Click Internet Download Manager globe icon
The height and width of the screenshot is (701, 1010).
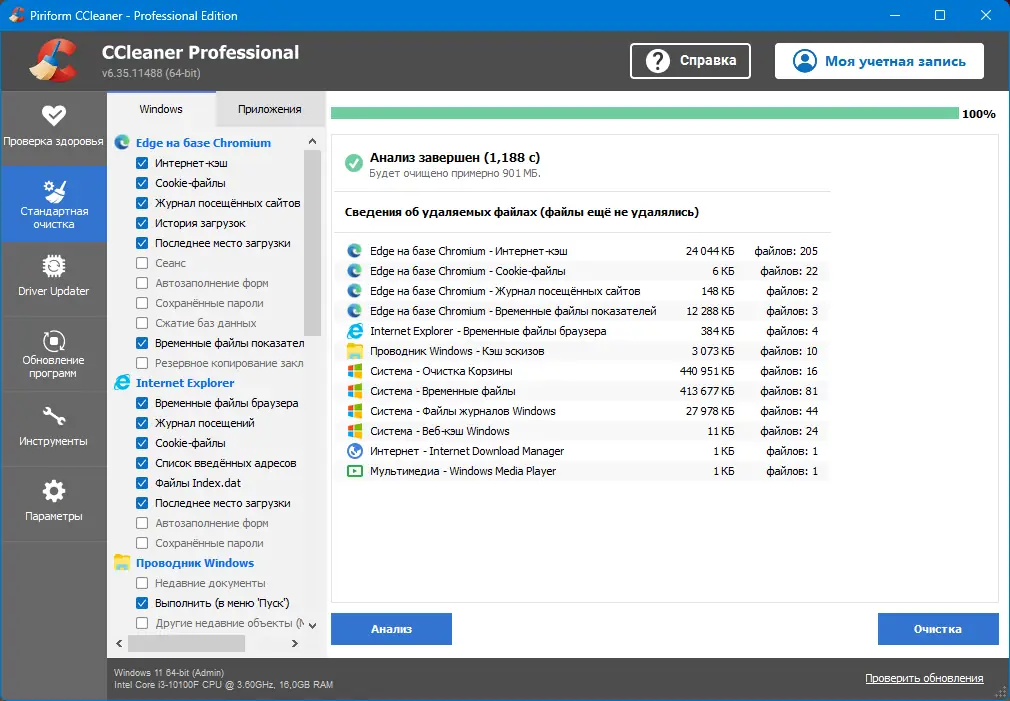(x=354, y=451)
